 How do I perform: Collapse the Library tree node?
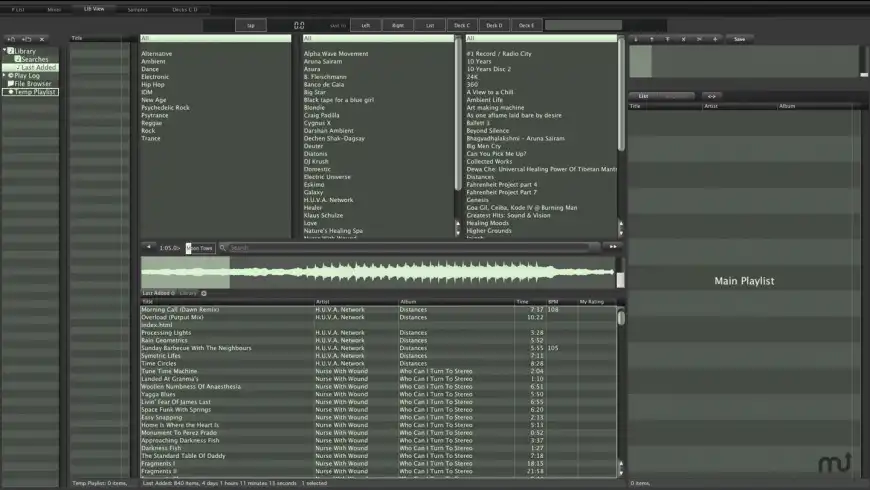[x=5, y=51]
